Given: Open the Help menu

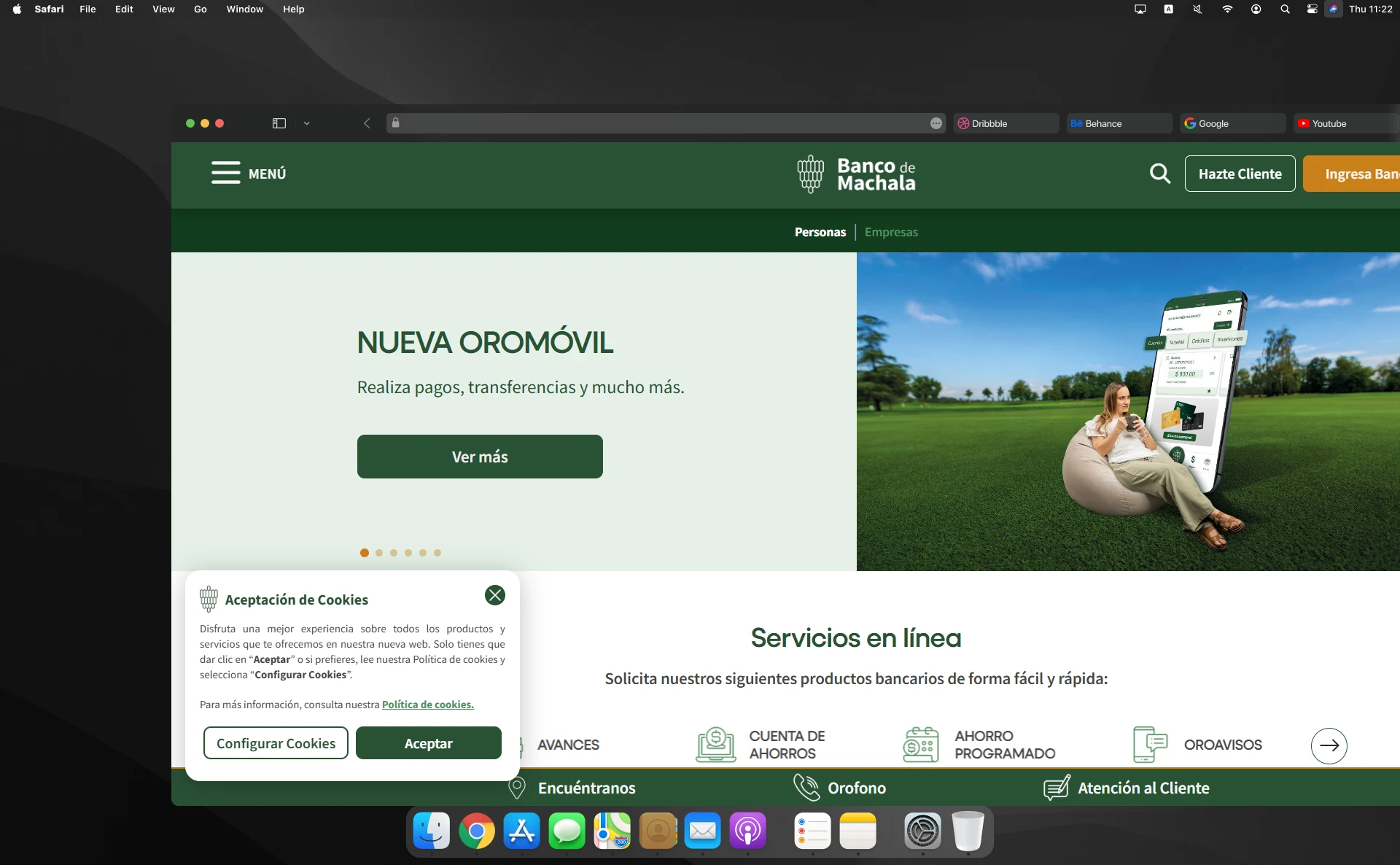Looking at the screenshot, I should pos(294,9).
